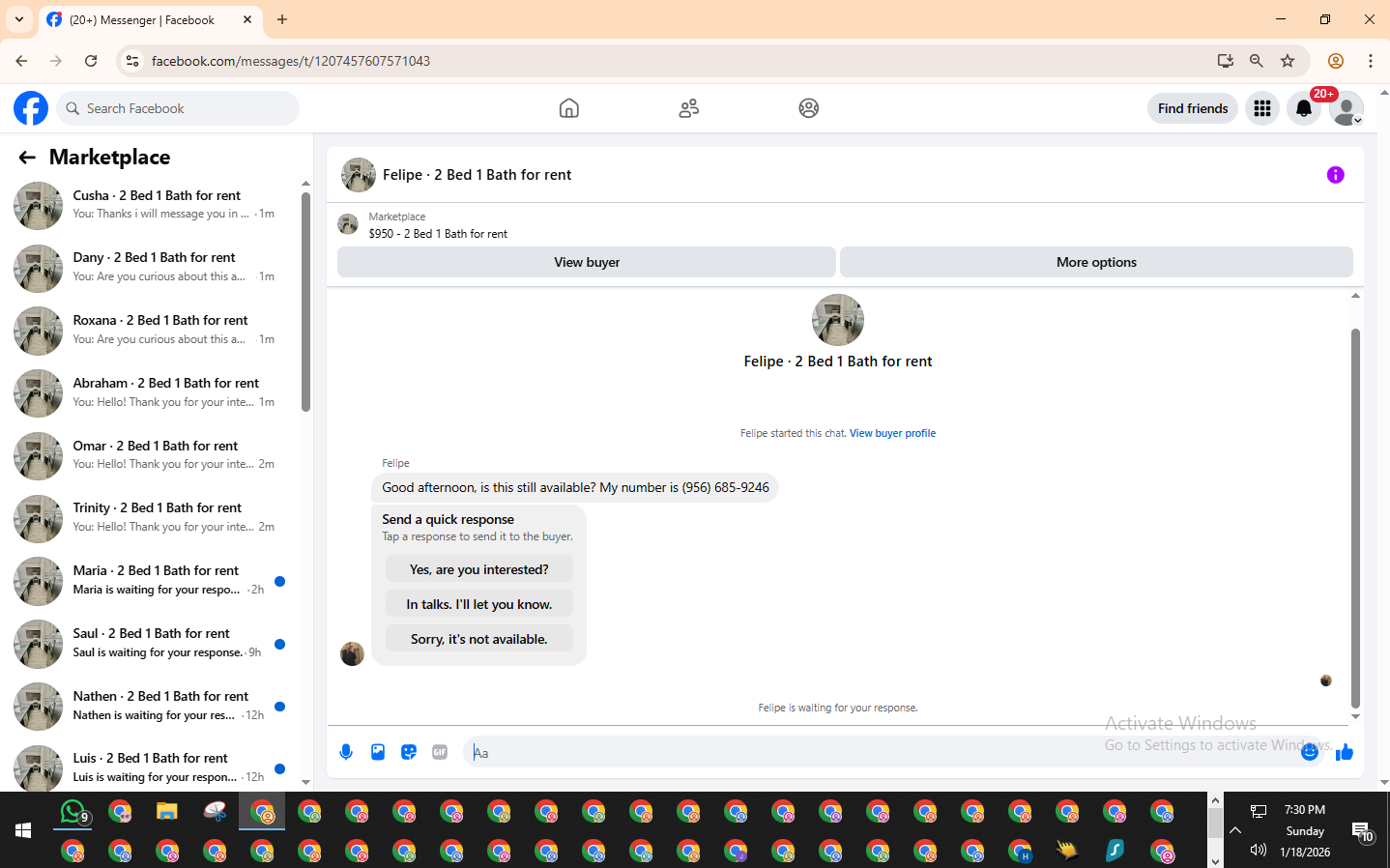
Task: Open the account profile menu
Action: pyautogui.click(x=1347, y=108)
